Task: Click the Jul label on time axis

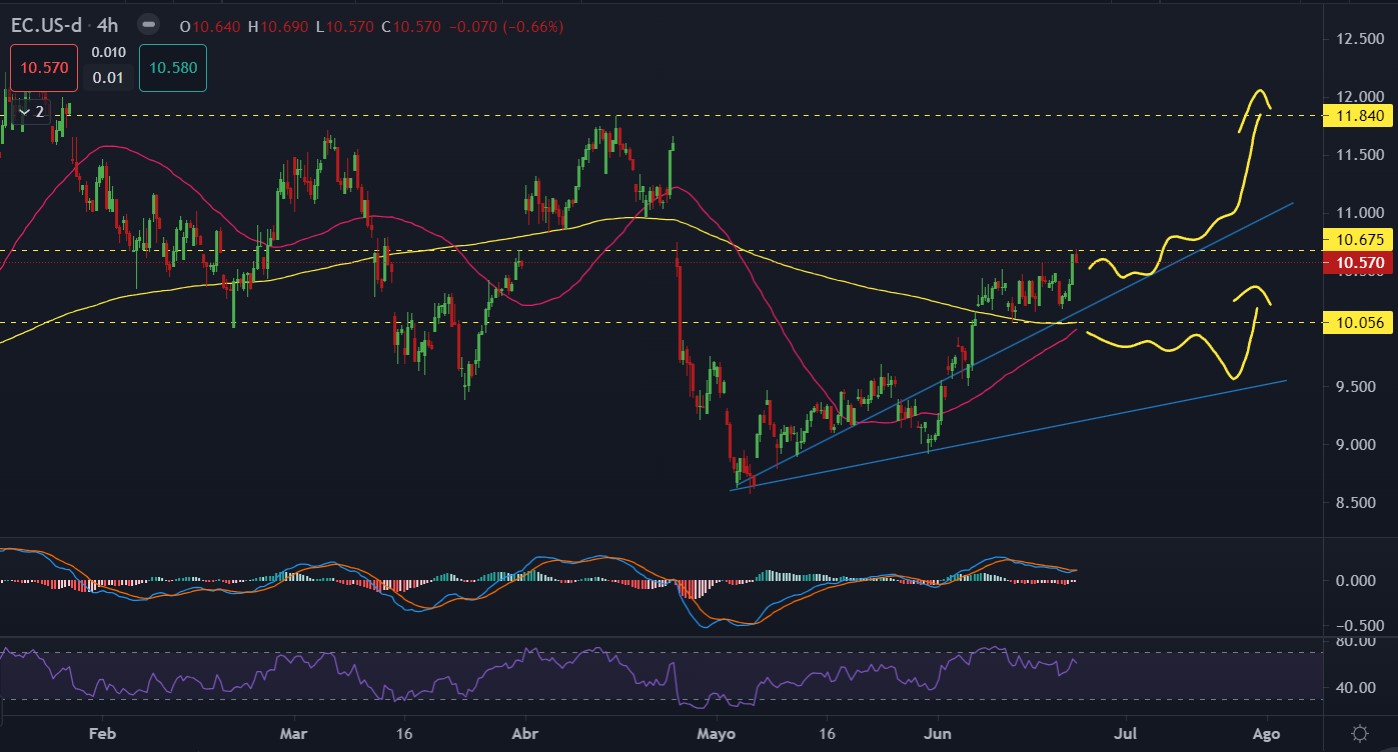Action: [x=1127, y=733]
